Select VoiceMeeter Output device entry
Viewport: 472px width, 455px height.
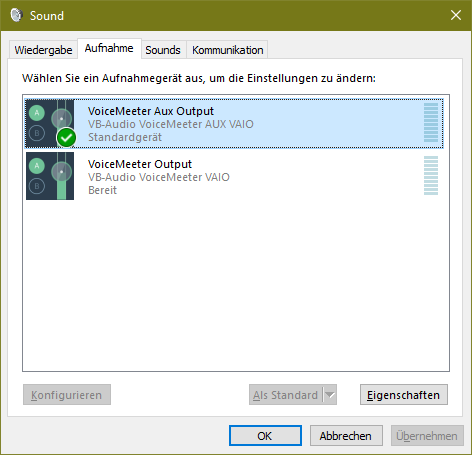234,176
